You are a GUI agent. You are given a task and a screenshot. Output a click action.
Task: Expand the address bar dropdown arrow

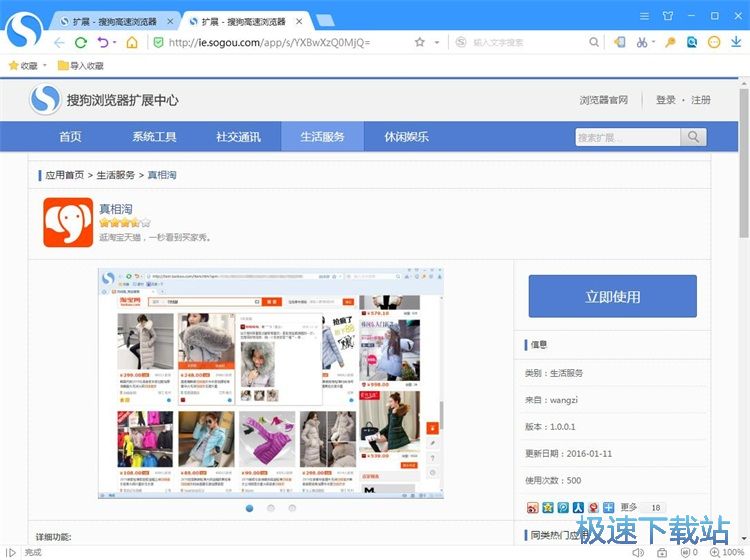437,43
